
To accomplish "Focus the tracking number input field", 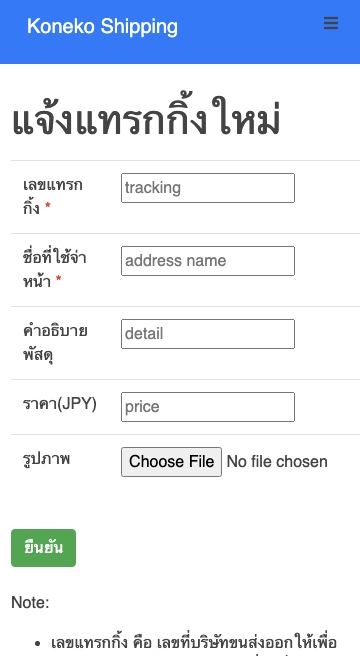I will pos(208,188).
